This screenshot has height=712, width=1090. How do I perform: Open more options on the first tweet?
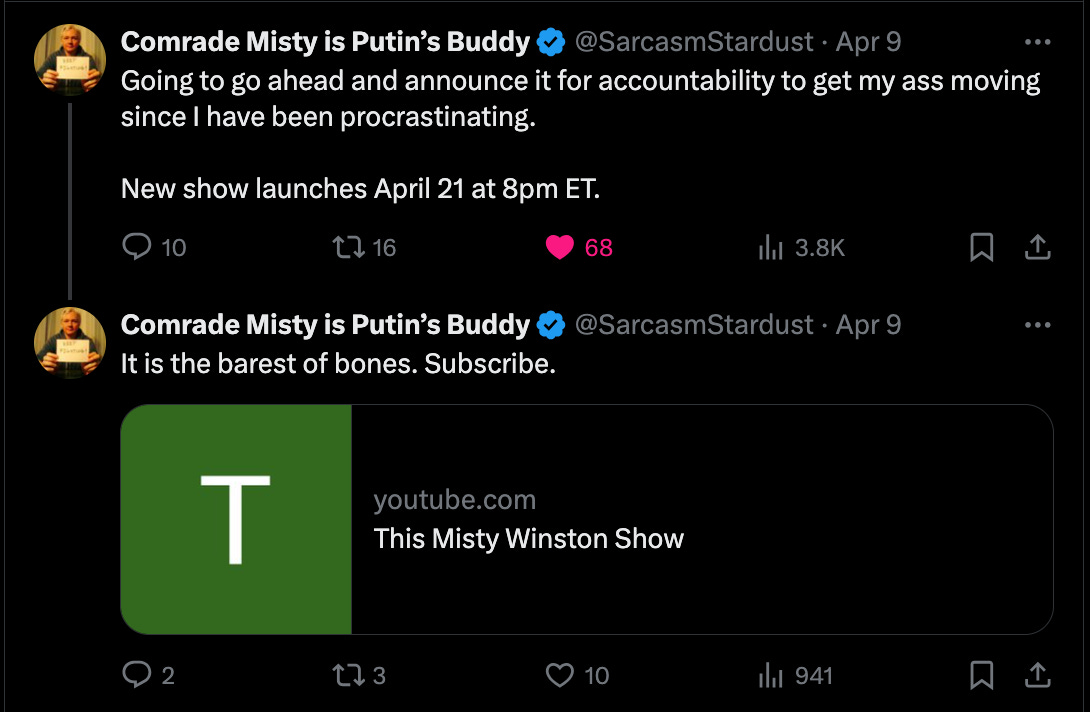(x=1037, y=42)
